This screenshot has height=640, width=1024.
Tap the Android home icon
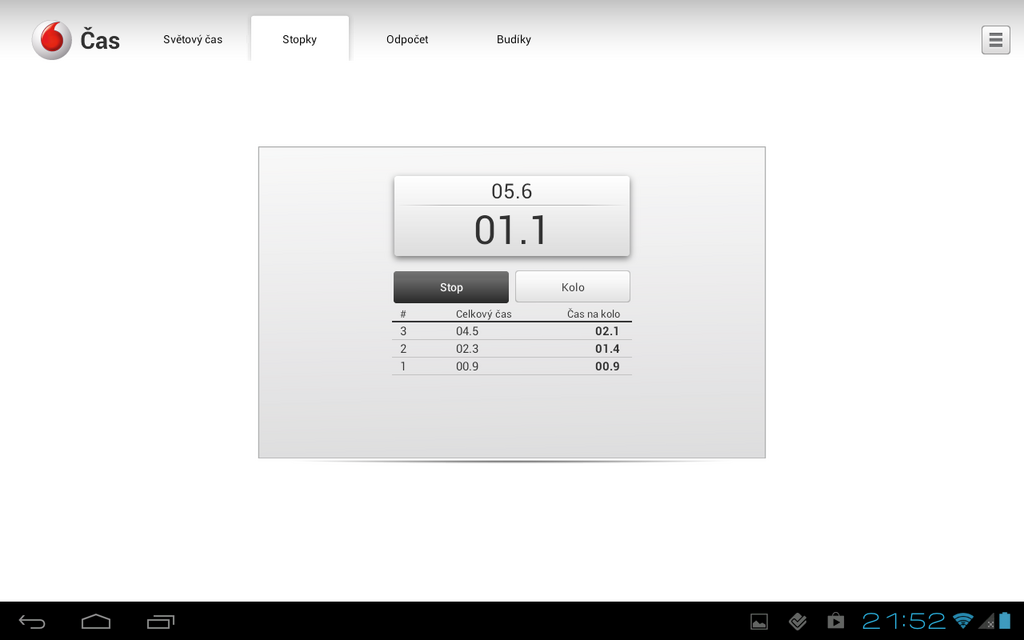pyautogui.click(x=96, y=622)
